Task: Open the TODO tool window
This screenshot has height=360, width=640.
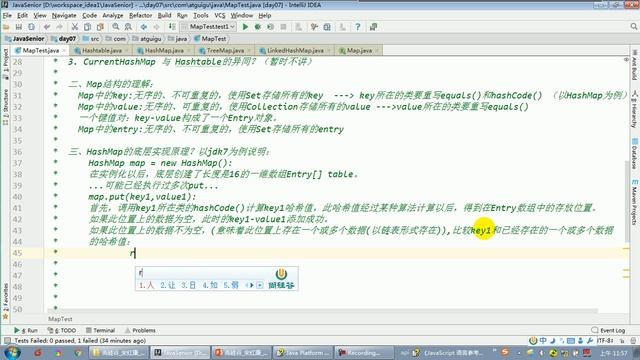Action: [x=62, y=330]
